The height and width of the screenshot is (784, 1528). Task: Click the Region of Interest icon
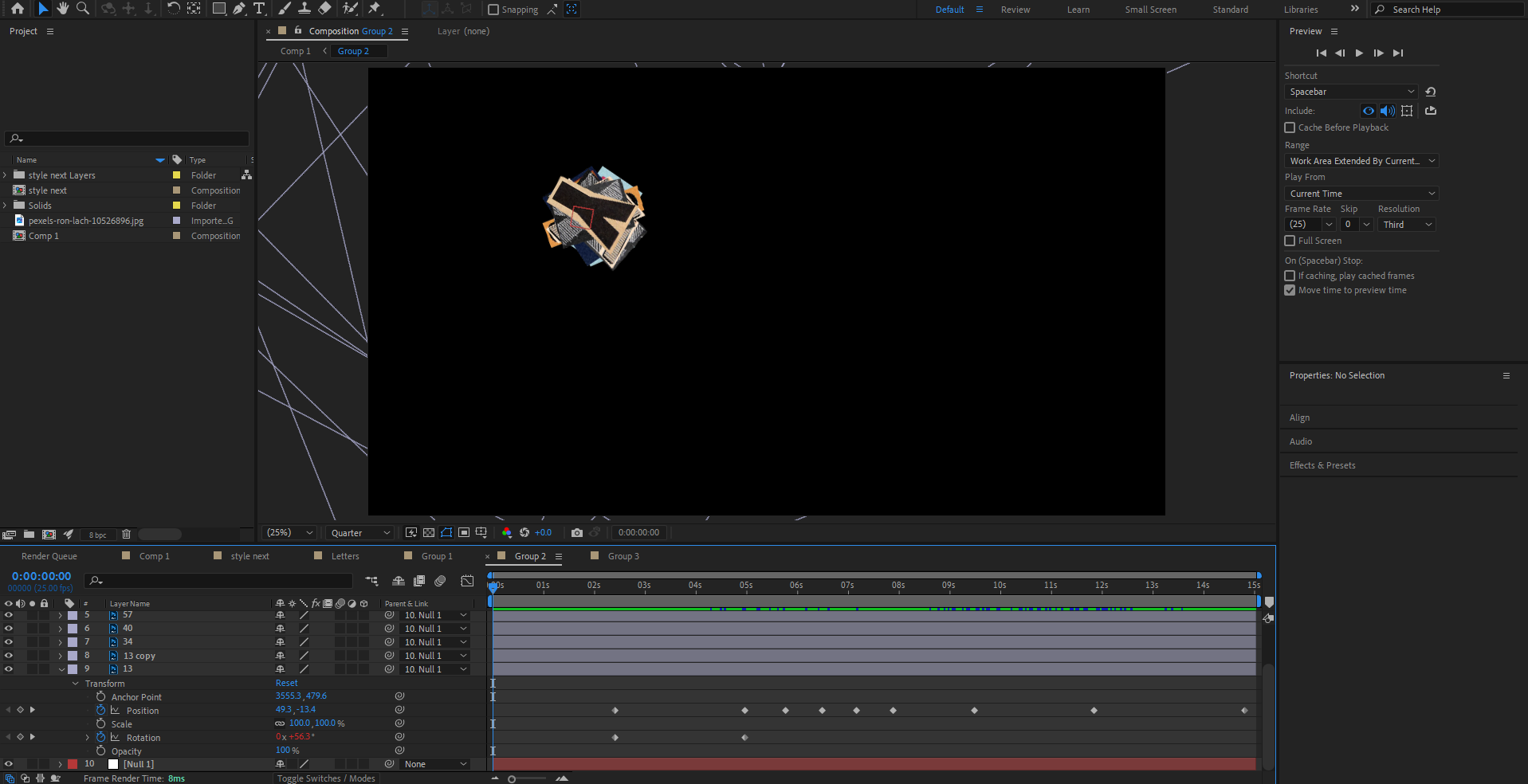point(464,532)
